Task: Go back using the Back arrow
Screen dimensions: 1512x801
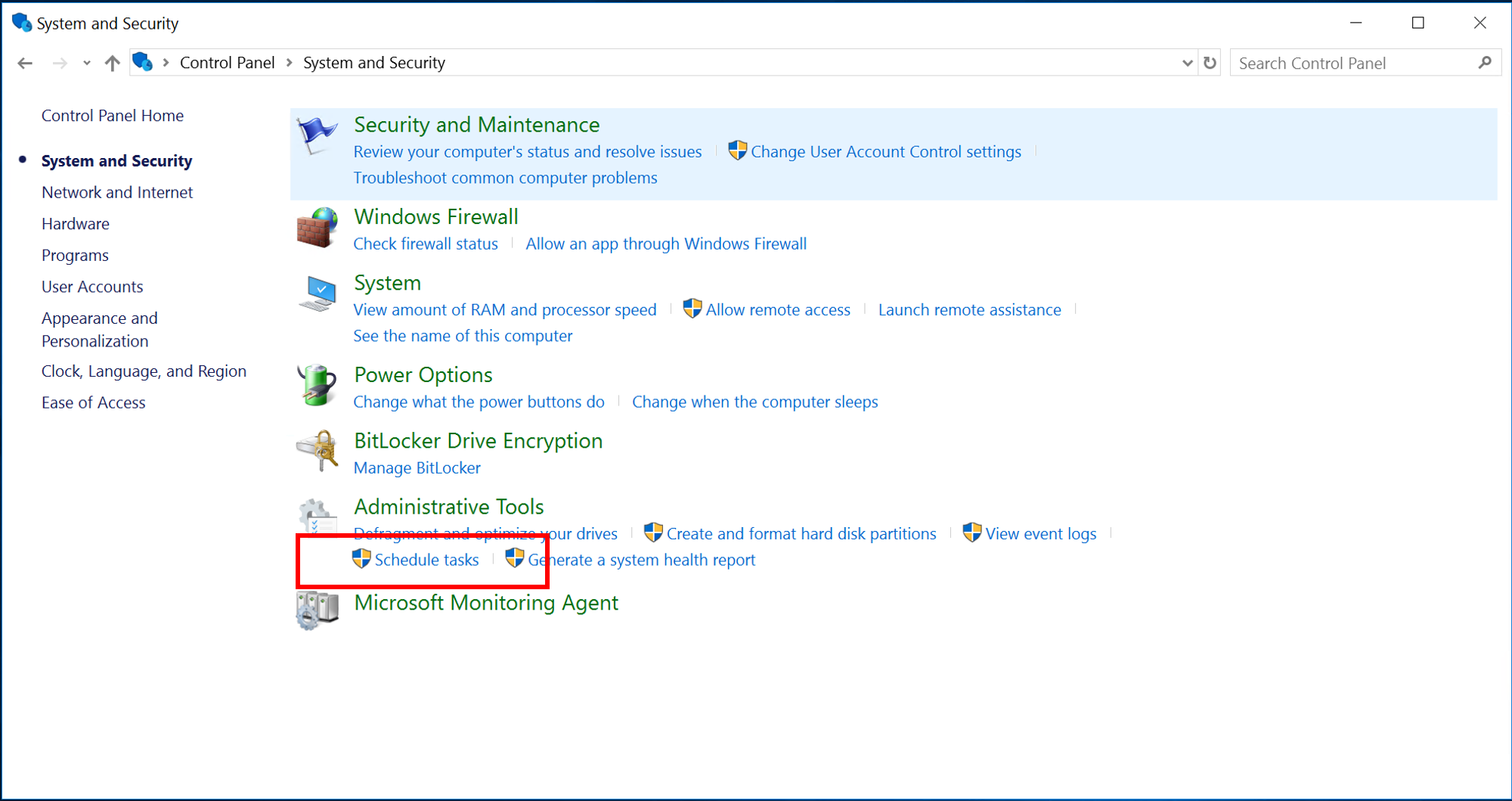Action: [x=25, y=63]
